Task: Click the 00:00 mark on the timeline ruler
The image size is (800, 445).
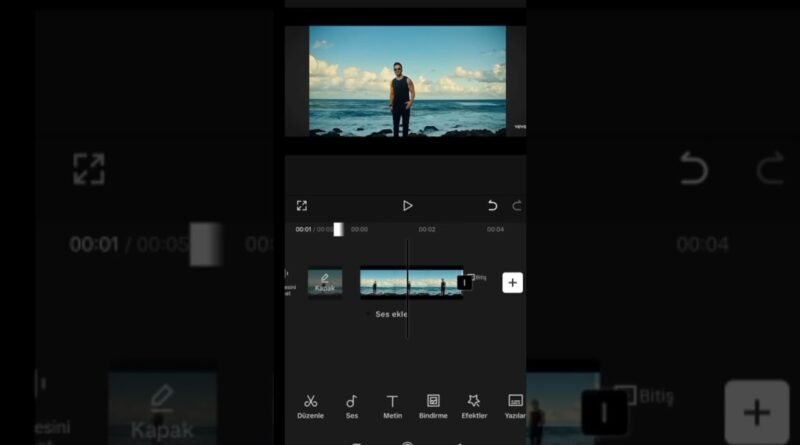Action: pyautogui.click(x=359, y=230)
